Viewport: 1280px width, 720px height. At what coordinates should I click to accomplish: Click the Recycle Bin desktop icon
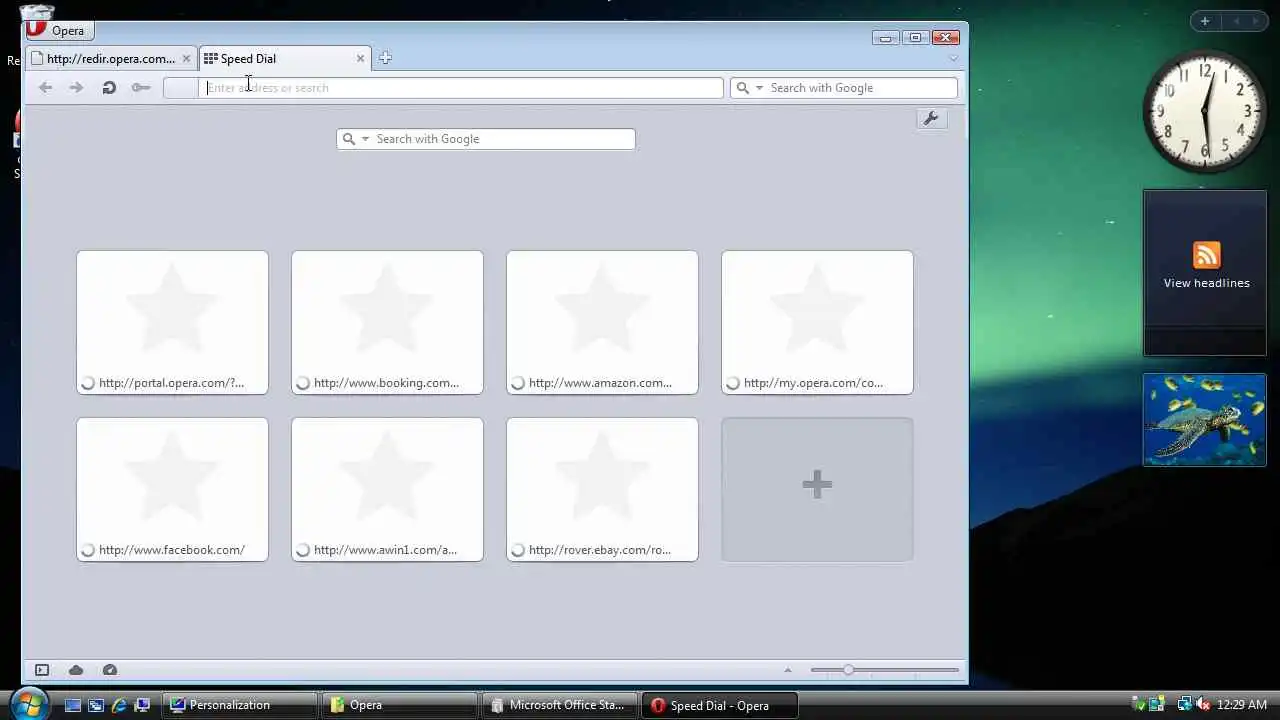[x=36, y=10]
